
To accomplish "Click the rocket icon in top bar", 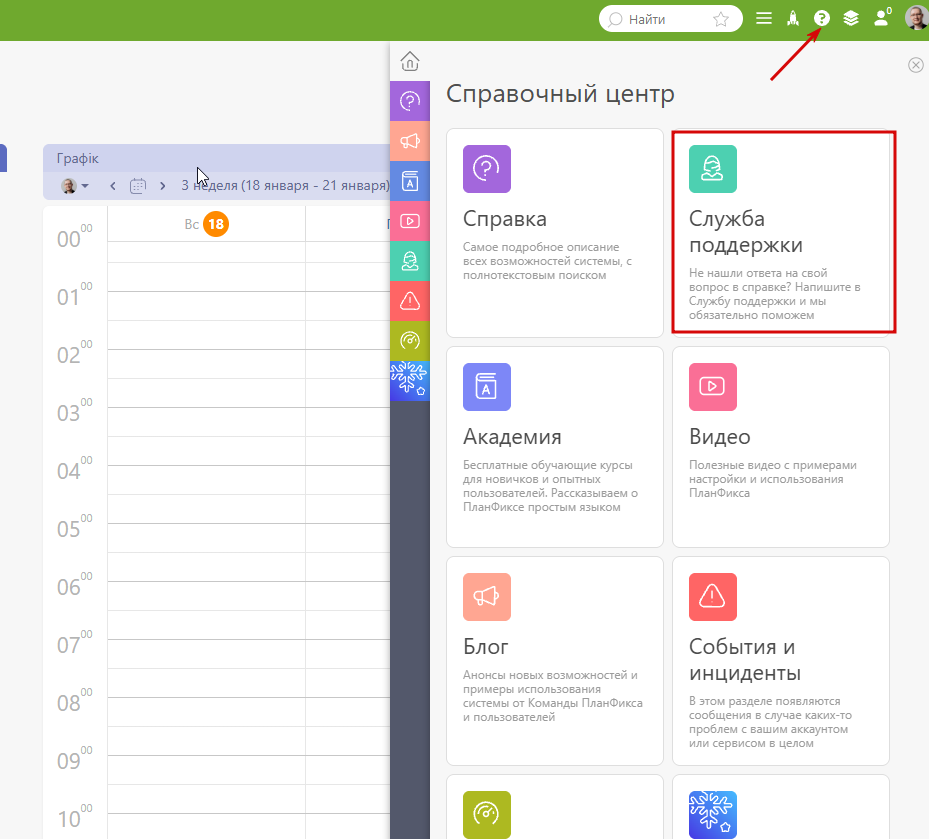I will click(x=793, y=19).
